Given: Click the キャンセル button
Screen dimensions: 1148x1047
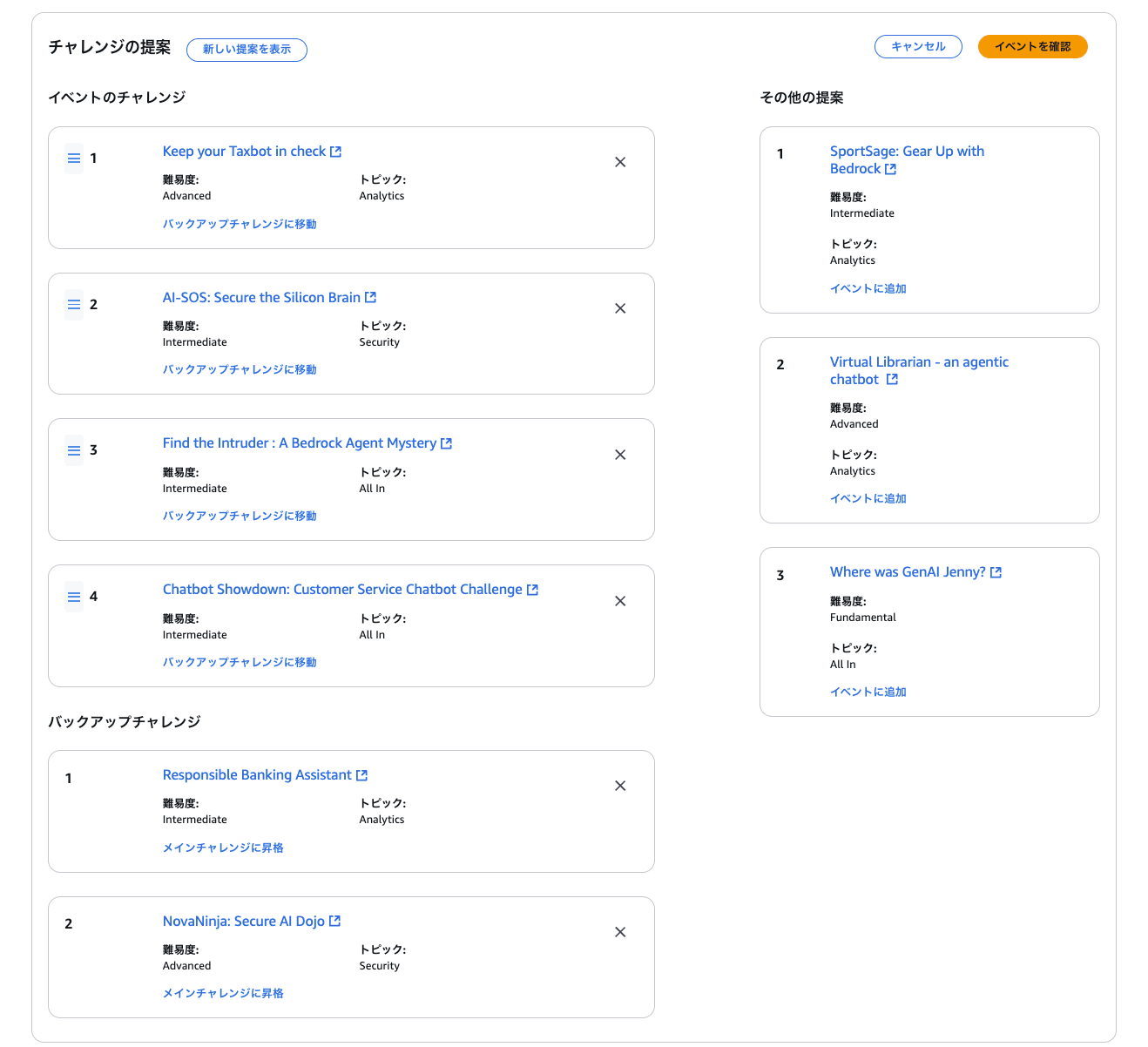Looking at the screenshot, I should coord(918,47).
